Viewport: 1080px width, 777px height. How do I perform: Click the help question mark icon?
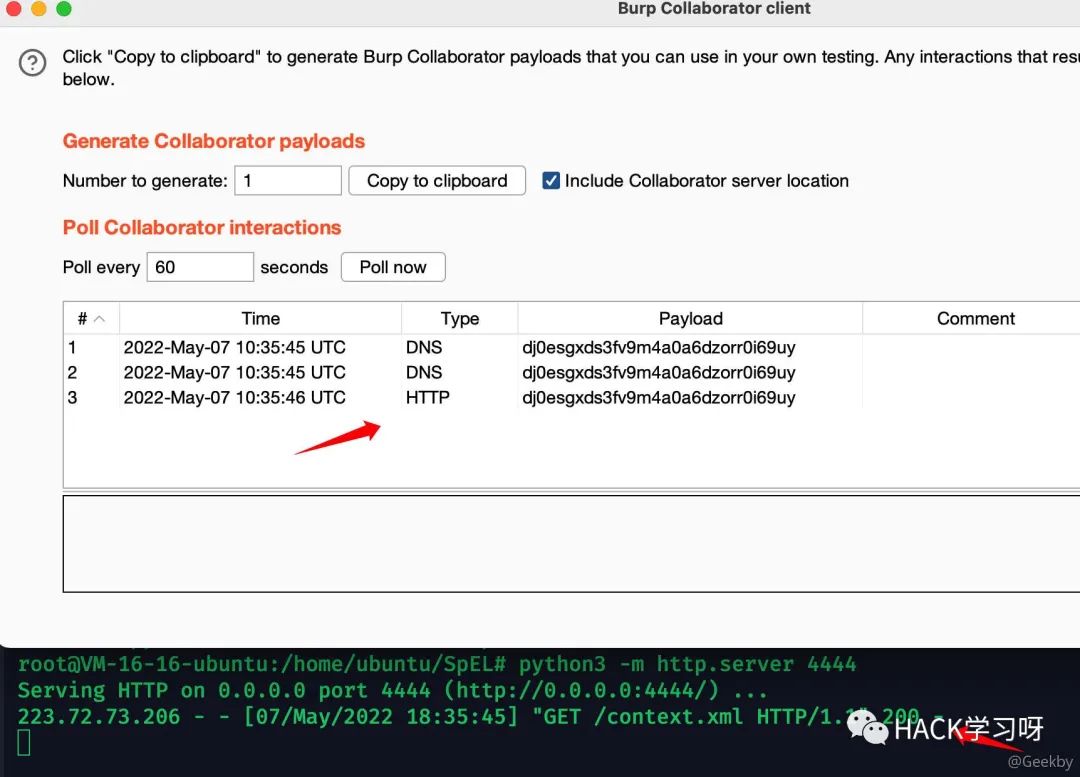(x=32, y=63)
